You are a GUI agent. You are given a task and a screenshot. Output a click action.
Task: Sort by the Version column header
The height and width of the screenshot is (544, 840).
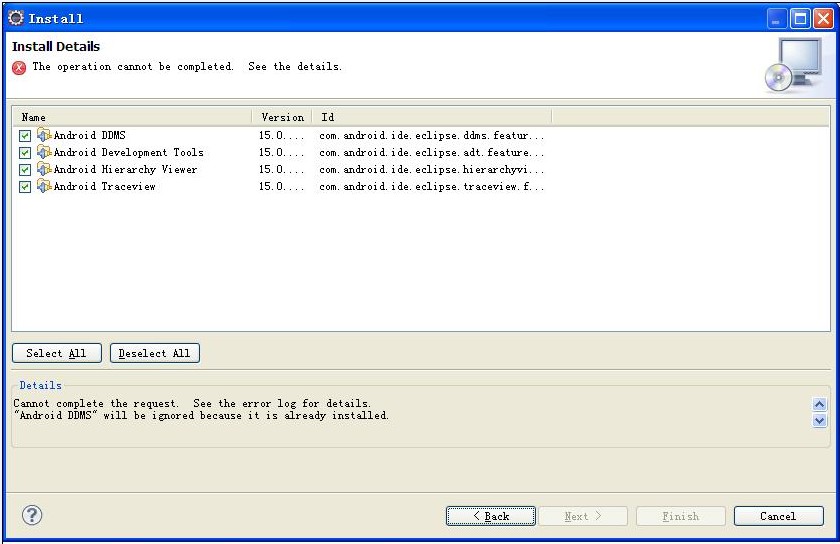pos(282,117)
